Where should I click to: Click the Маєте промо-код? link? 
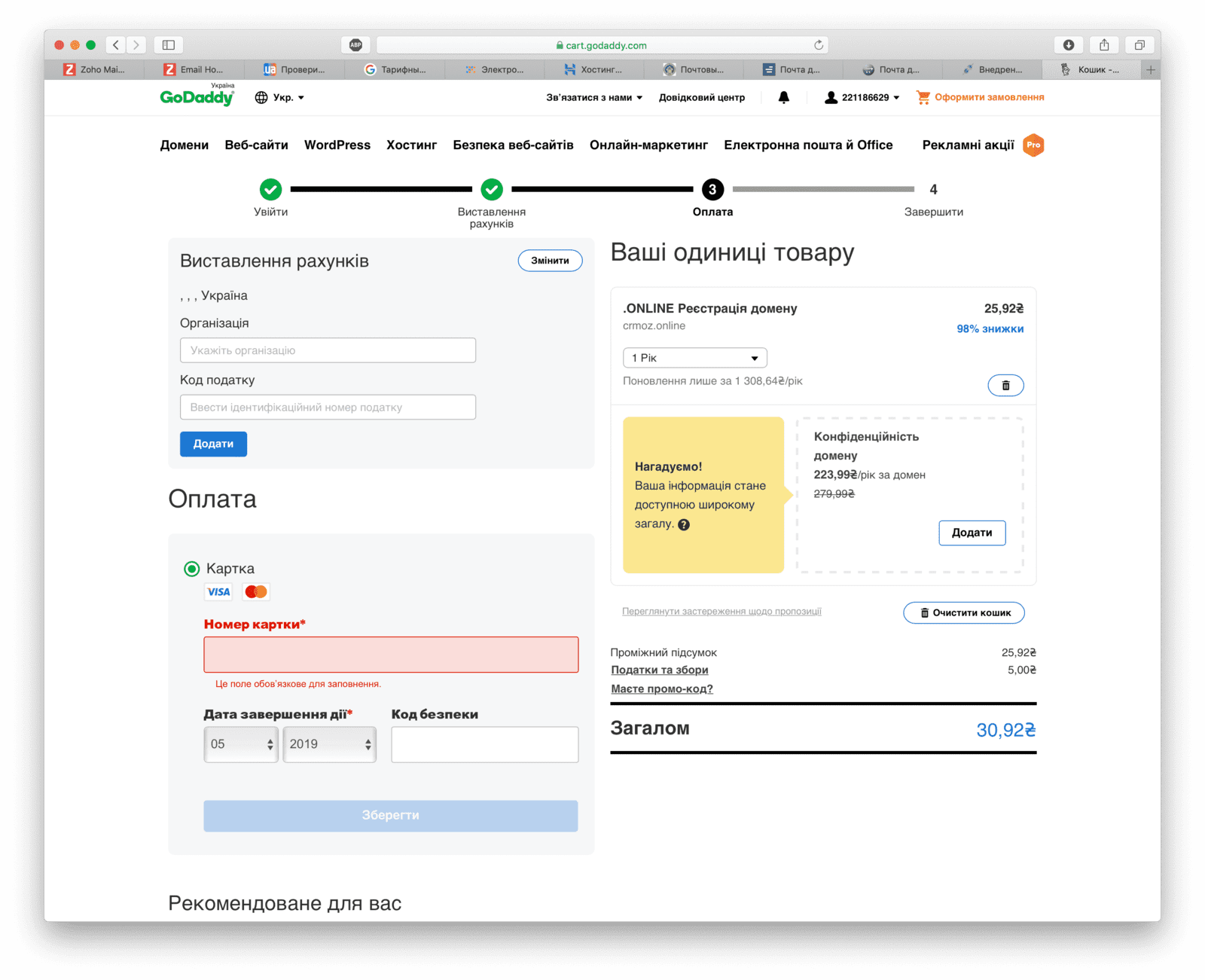661,688
